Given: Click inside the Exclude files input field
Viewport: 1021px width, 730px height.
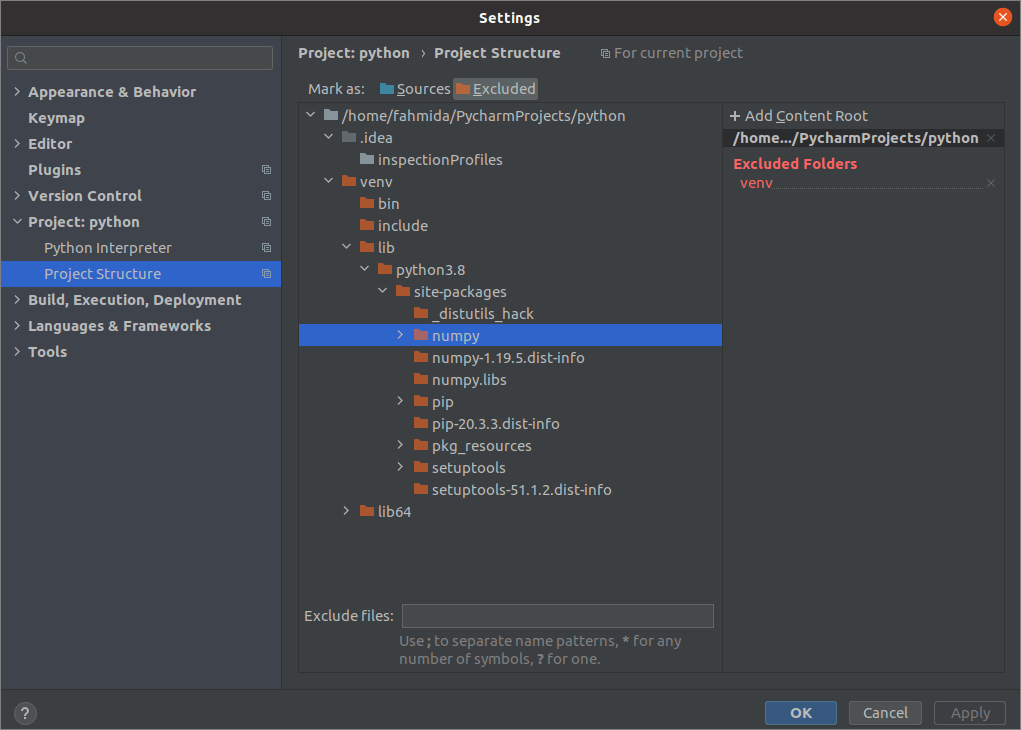Looking at the screenshot, I should tap(557, 615).
